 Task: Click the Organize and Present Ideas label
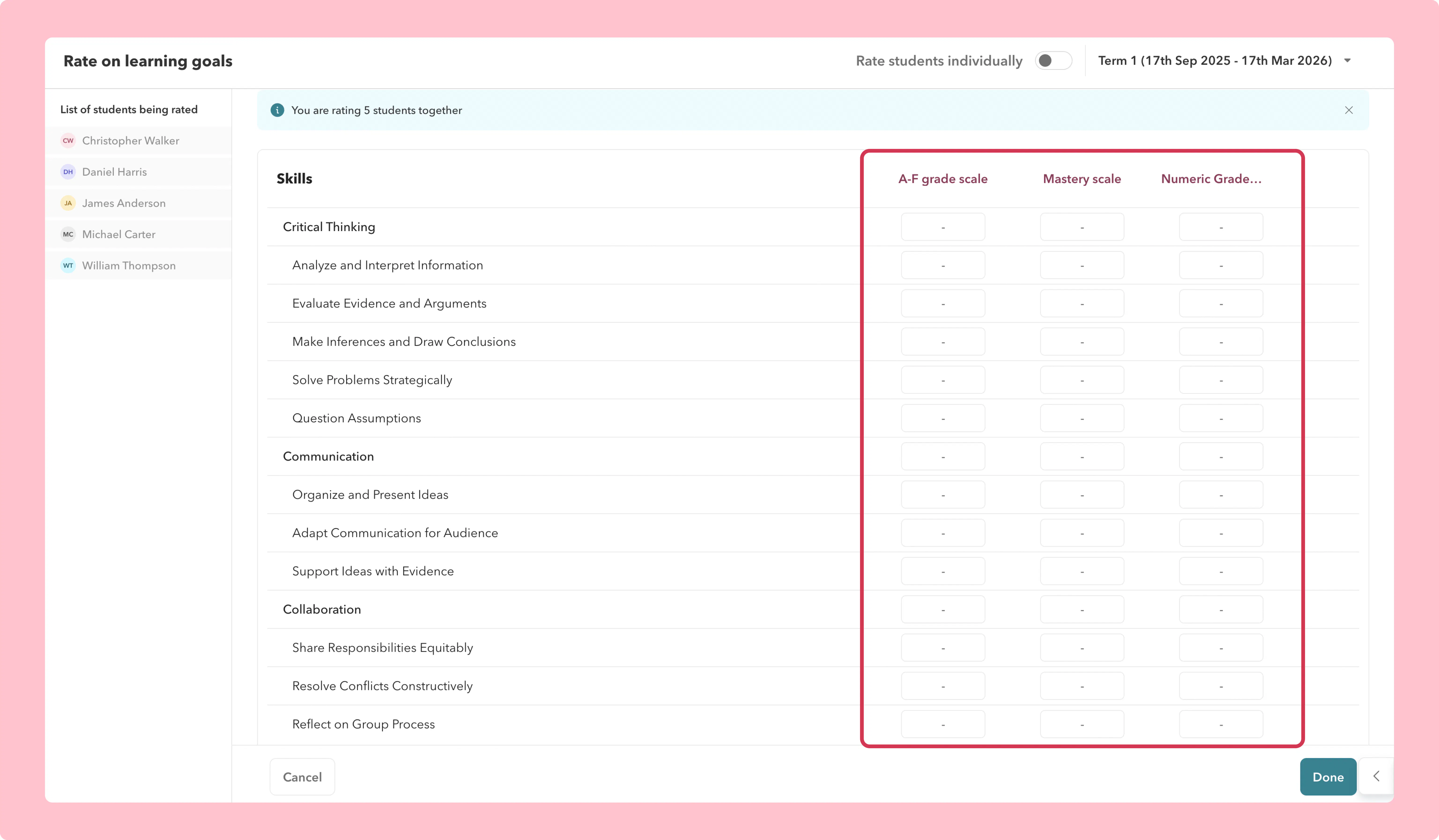(x=370, y=495)
